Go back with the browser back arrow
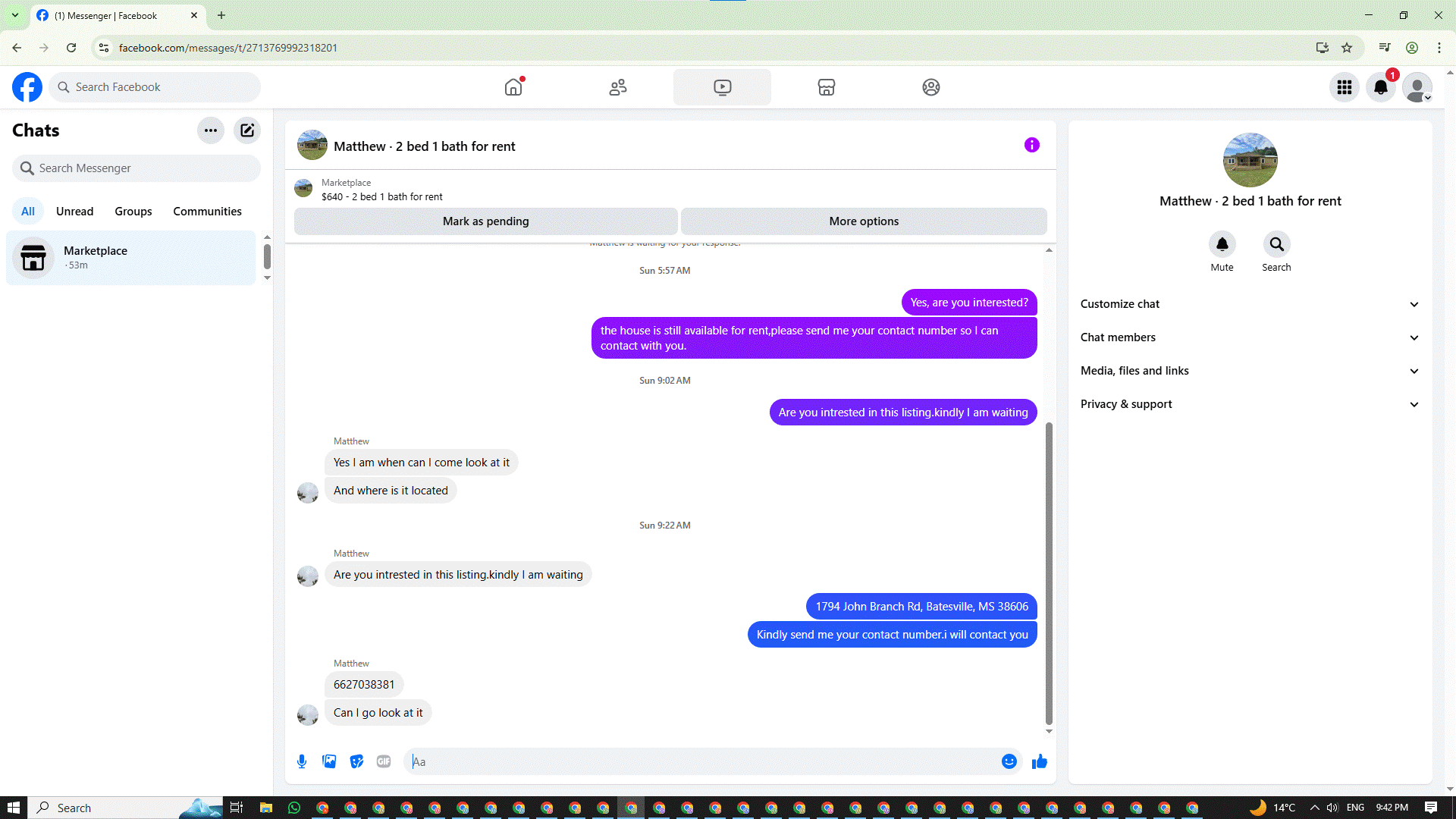Screen dimensions: 1456x819 (x=17, y=48)
